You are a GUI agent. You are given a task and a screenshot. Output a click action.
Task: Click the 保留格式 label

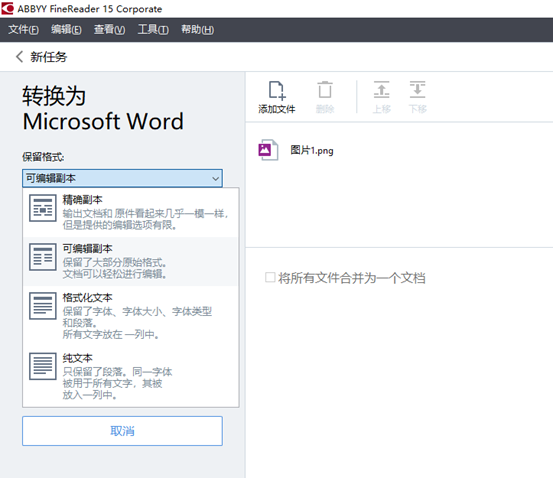point(43,157)
